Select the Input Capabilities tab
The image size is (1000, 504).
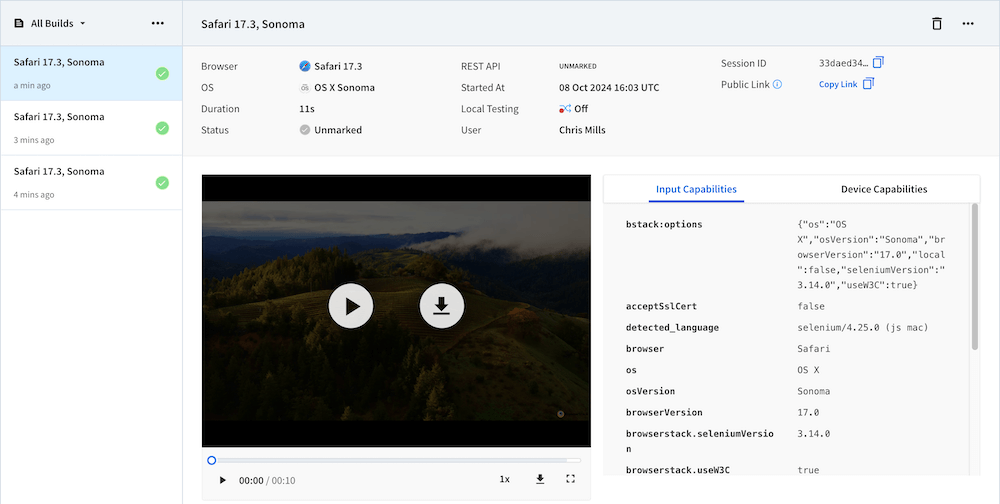click(x=696, y=189)
